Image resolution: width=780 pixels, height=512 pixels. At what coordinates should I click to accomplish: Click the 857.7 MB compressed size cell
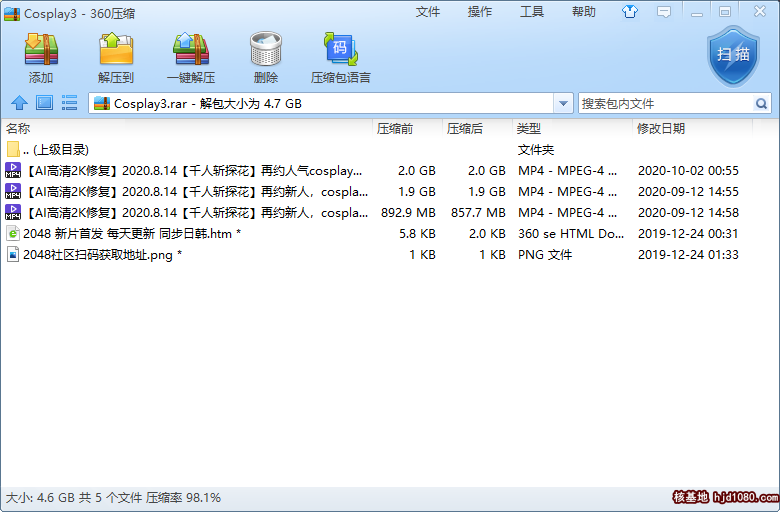[478, 212]
